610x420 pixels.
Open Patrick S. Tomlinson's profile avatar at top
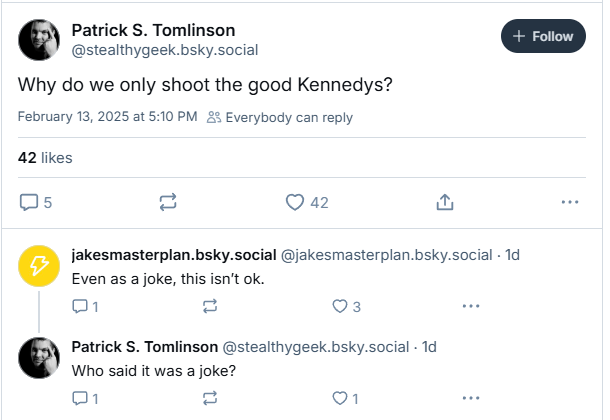click(39, 40)
